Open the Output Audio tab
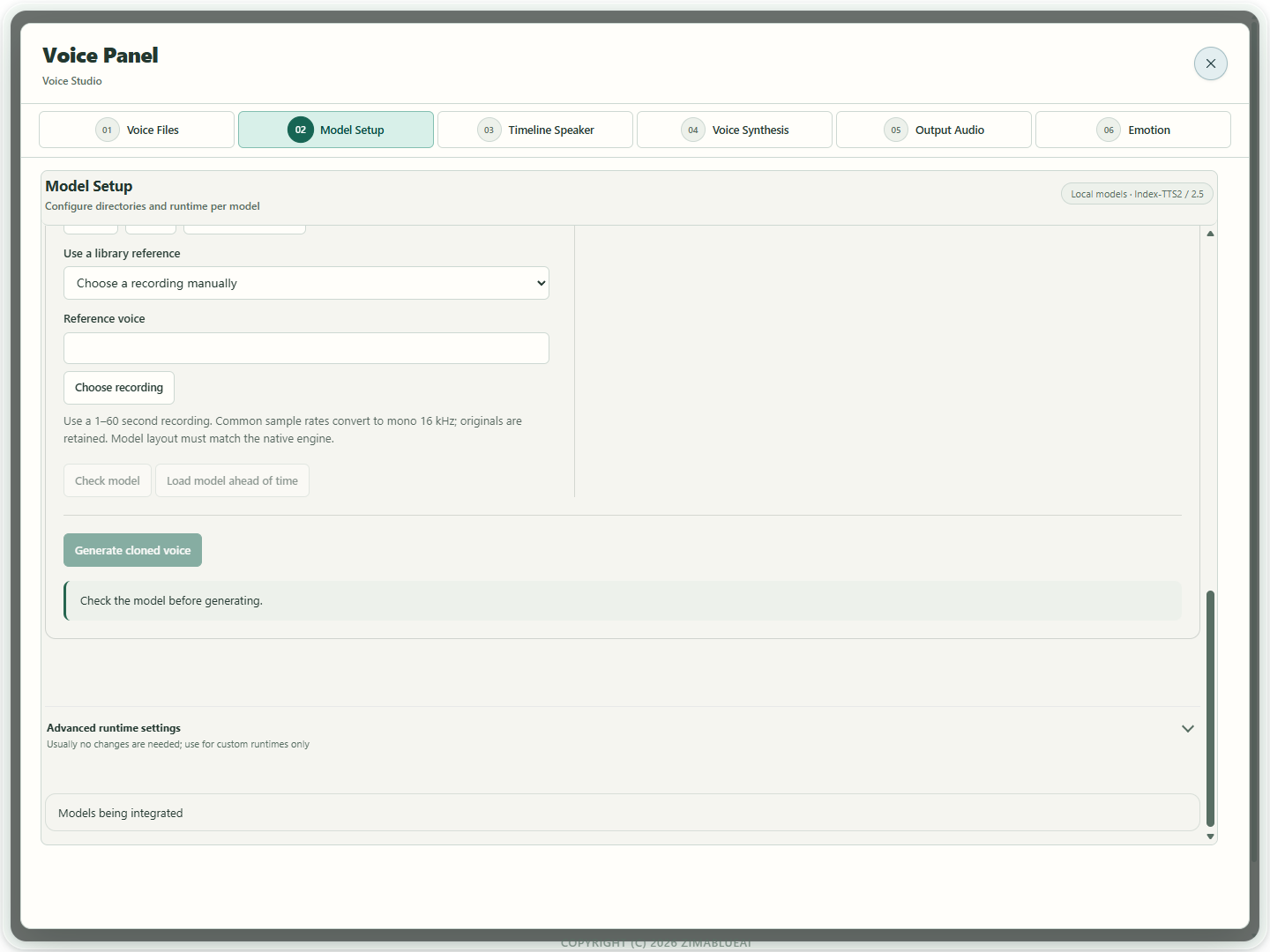 [x=934, y=130]
